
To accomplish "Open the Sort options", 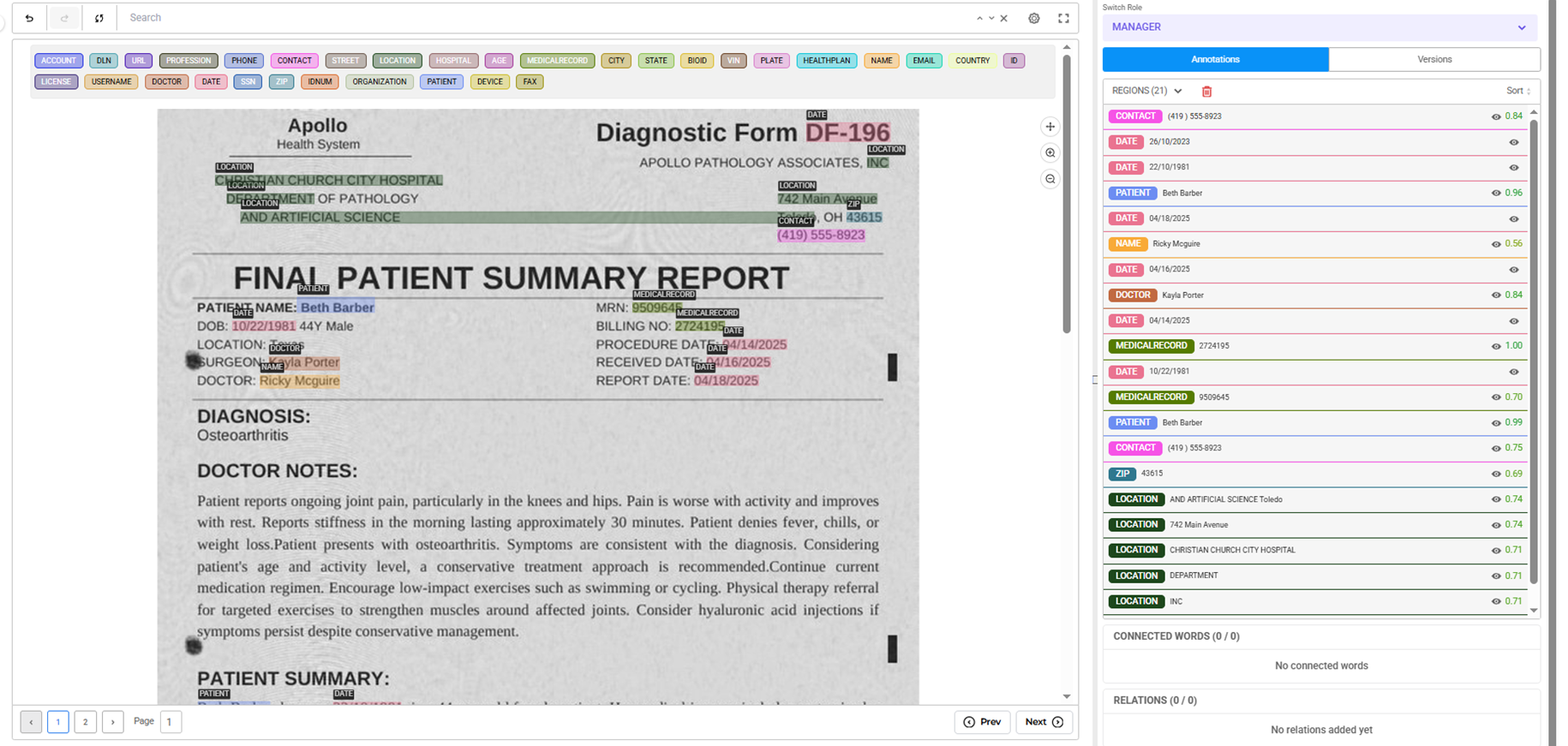I will pyautogui.click(x=1517, y=91).
